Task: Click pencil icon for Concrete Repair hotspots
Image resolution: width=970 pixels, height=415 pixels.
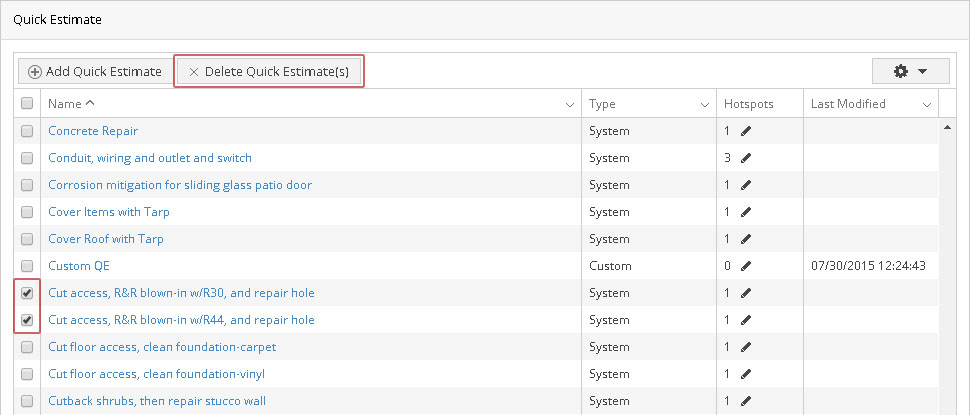Action: click(745, 131)
